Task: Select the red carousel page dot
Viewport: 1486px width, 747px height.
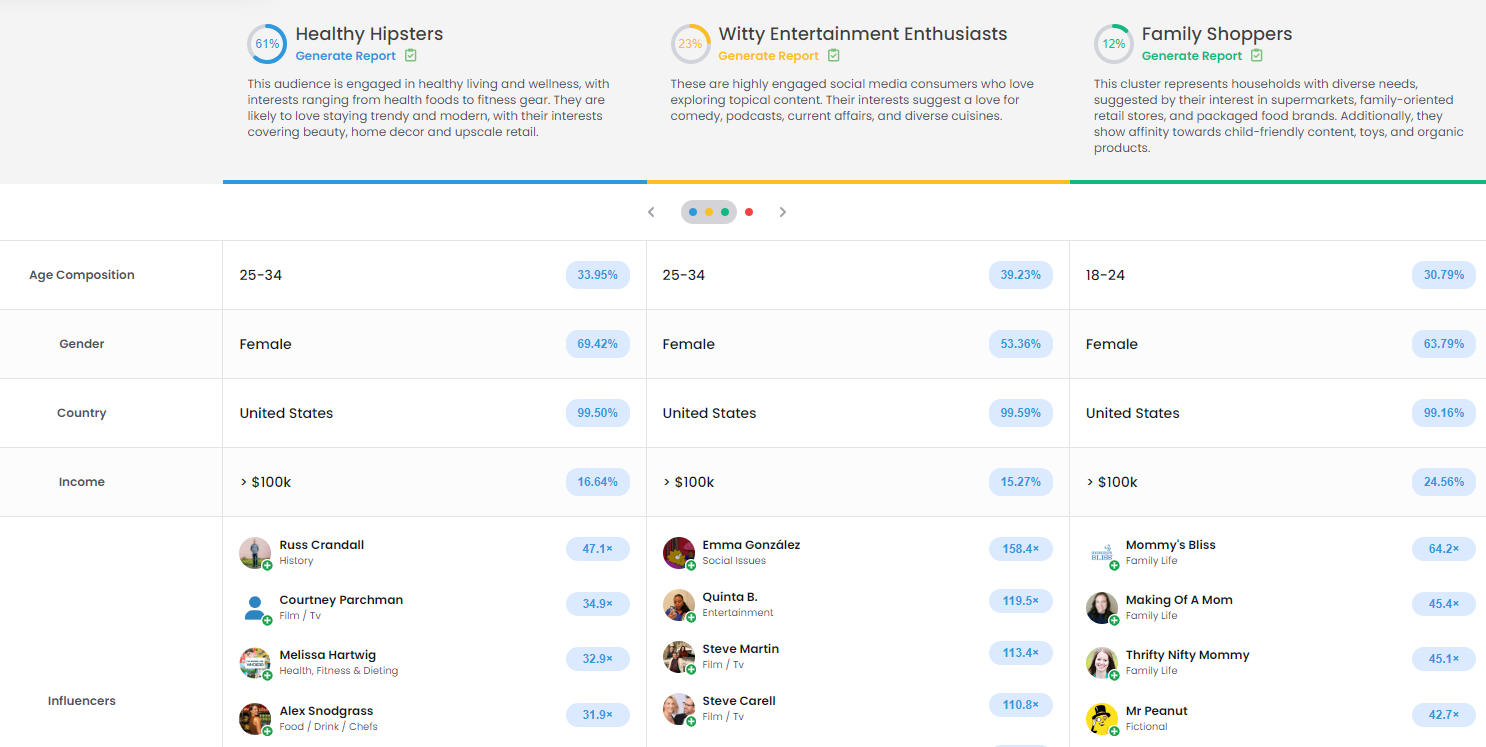Action: click(749, 212)
